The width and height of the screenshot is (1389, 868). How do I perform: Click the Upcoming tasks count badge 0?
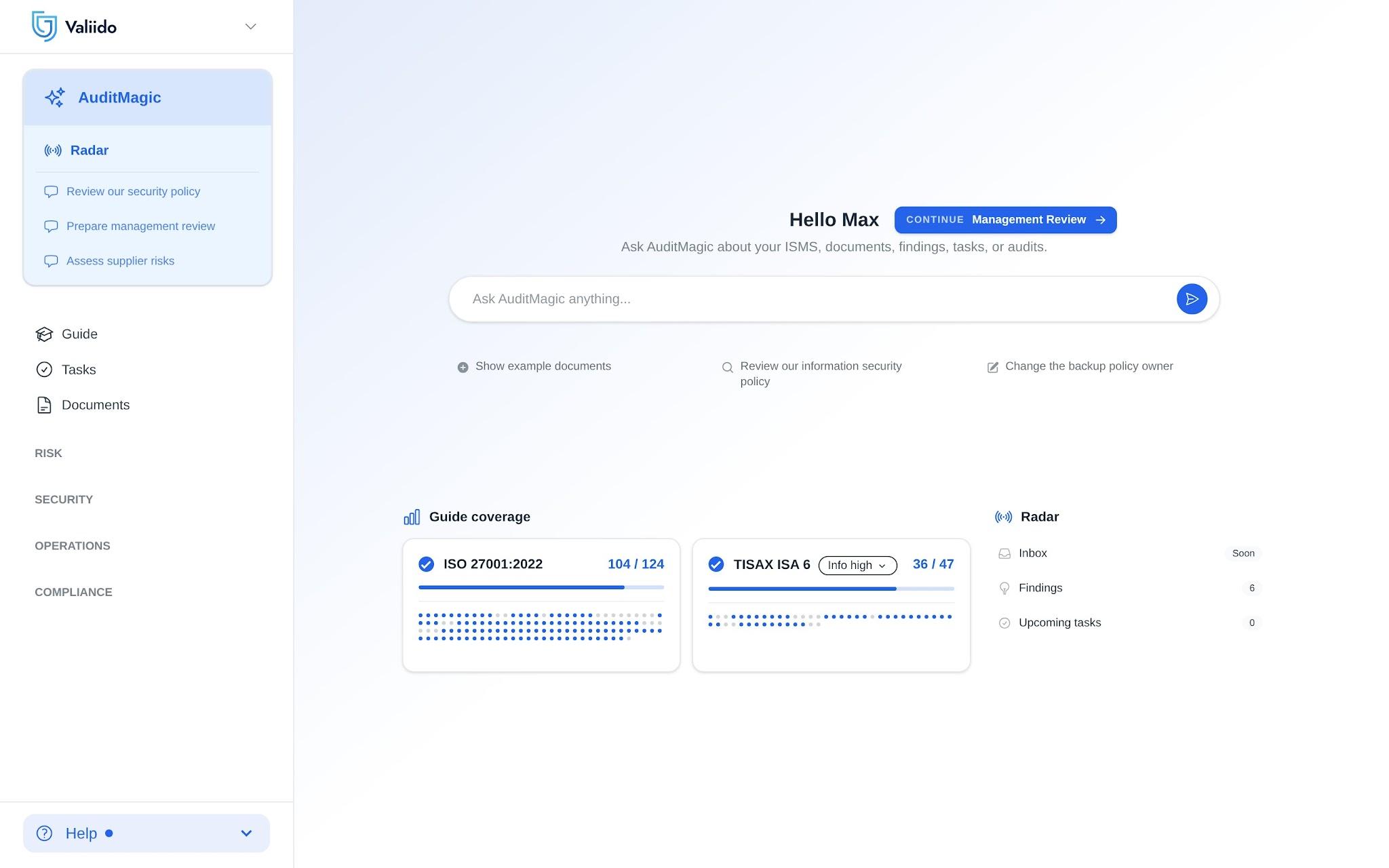(x=1252, y=623)
